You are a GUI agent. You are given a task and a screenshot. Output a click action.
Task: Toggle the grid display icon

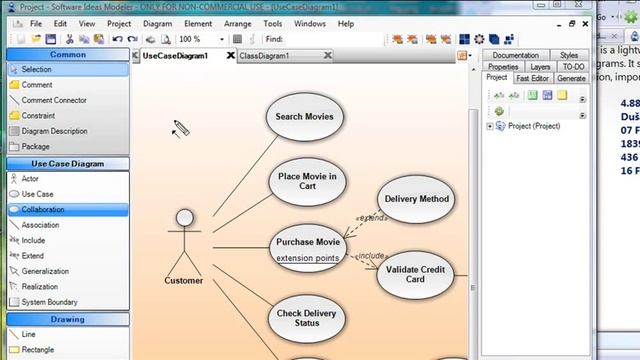[x=237, y=39]
